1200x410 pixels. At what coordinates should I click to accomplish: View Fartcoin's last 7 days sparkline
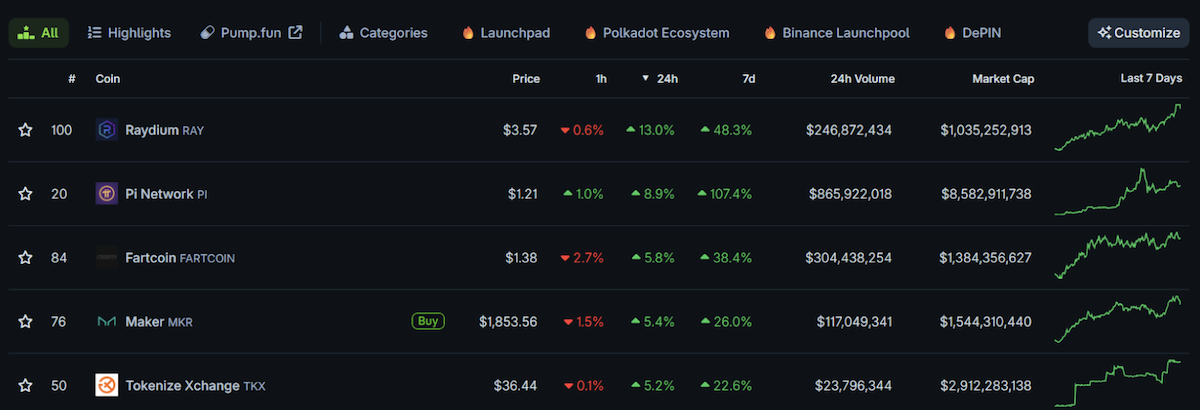[1118, 256]
